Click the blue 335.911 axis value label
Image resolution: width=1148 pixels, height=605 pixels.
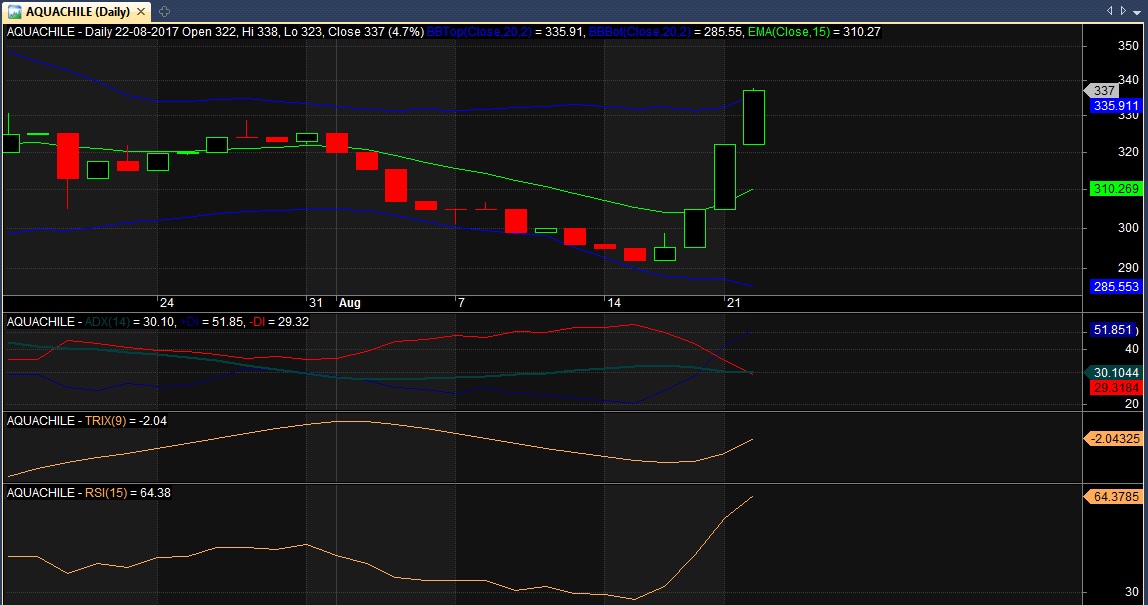1116,106
